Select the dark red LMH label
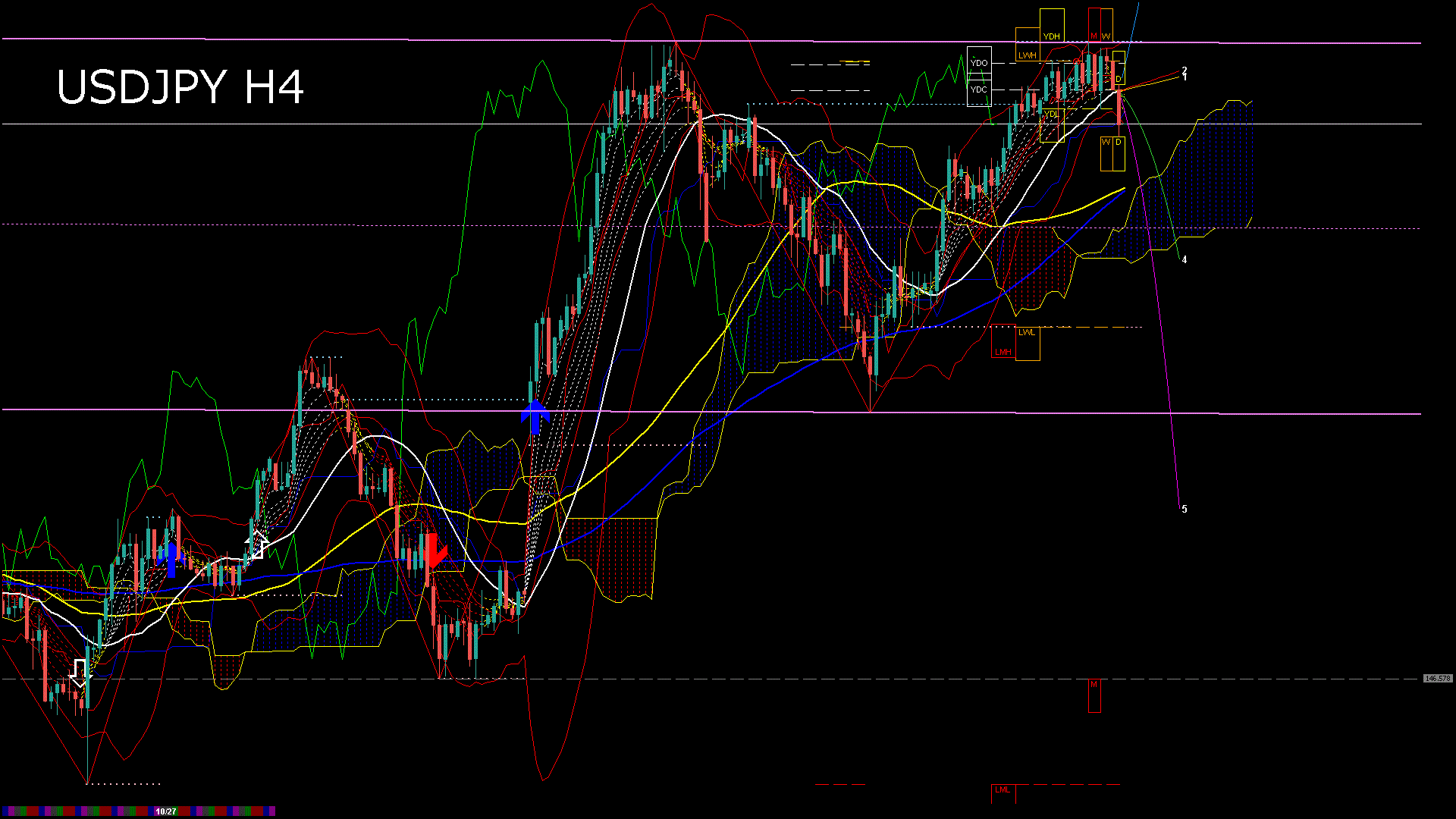Screen dimensions: 1456x819 point(1003,352)
